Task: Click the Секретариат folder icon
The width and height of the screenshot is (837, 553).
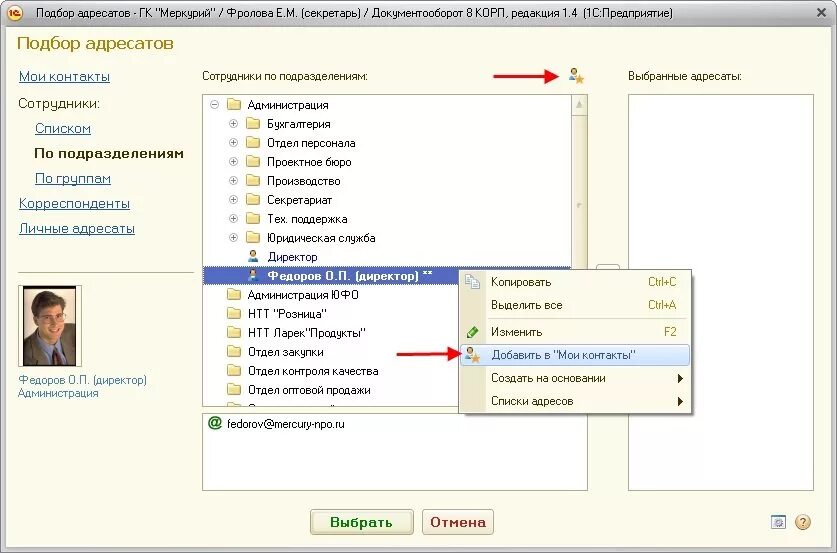Action: coord(253,200)
